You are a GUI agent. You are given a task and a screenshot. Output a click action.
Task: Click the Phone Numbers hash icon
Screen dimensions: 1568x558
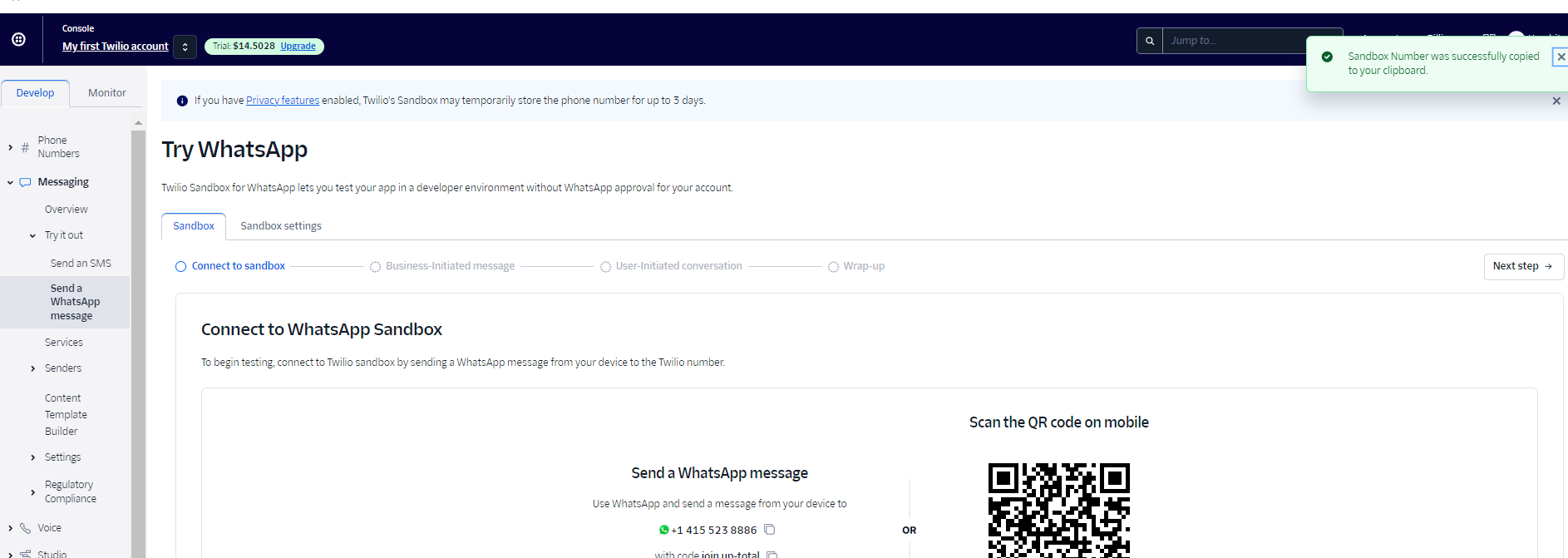pyautogui.click(x=25, y=147)
